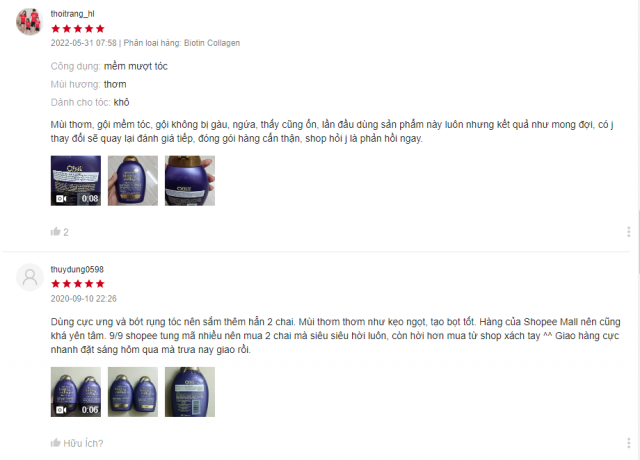This screenshot has height=460, width=640.
Task: Click the five-star rating of thoitrang_hl
Action: coord(78,29)
